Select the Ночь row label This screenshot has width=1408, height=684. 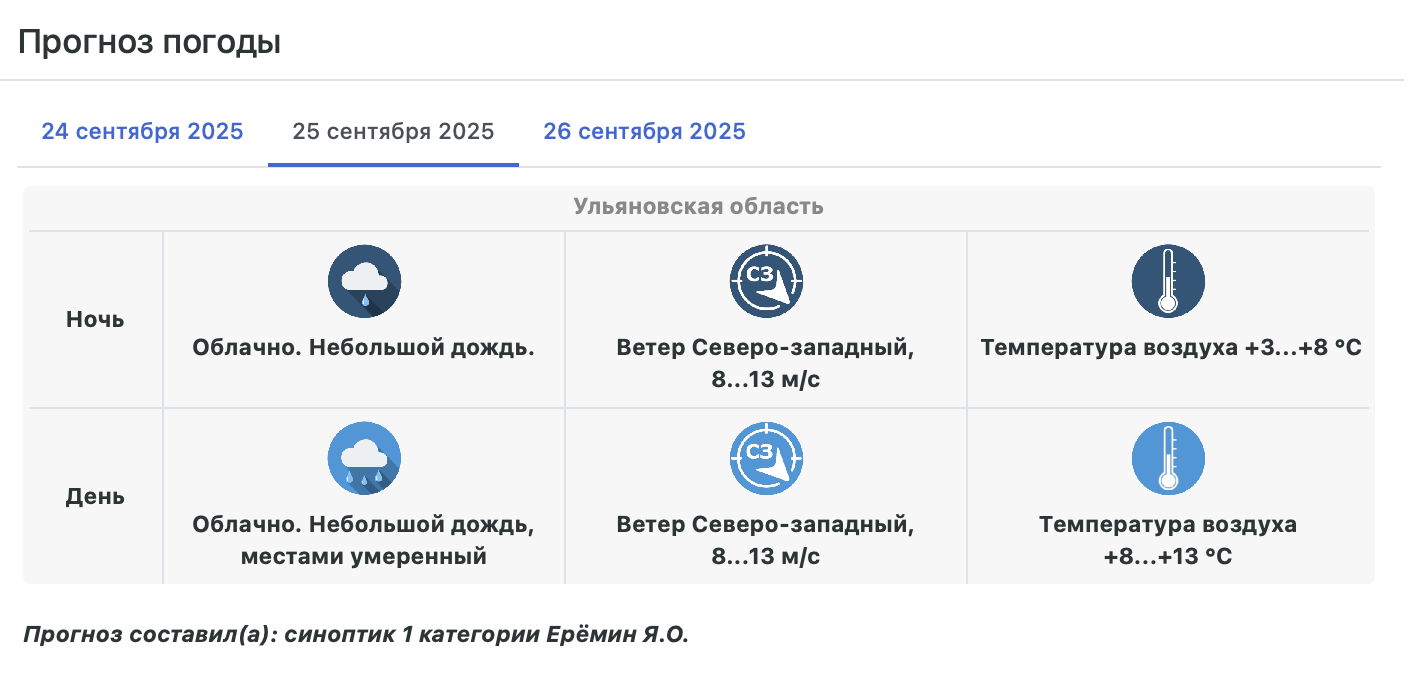pyautogui.click(x=95, y=320)
